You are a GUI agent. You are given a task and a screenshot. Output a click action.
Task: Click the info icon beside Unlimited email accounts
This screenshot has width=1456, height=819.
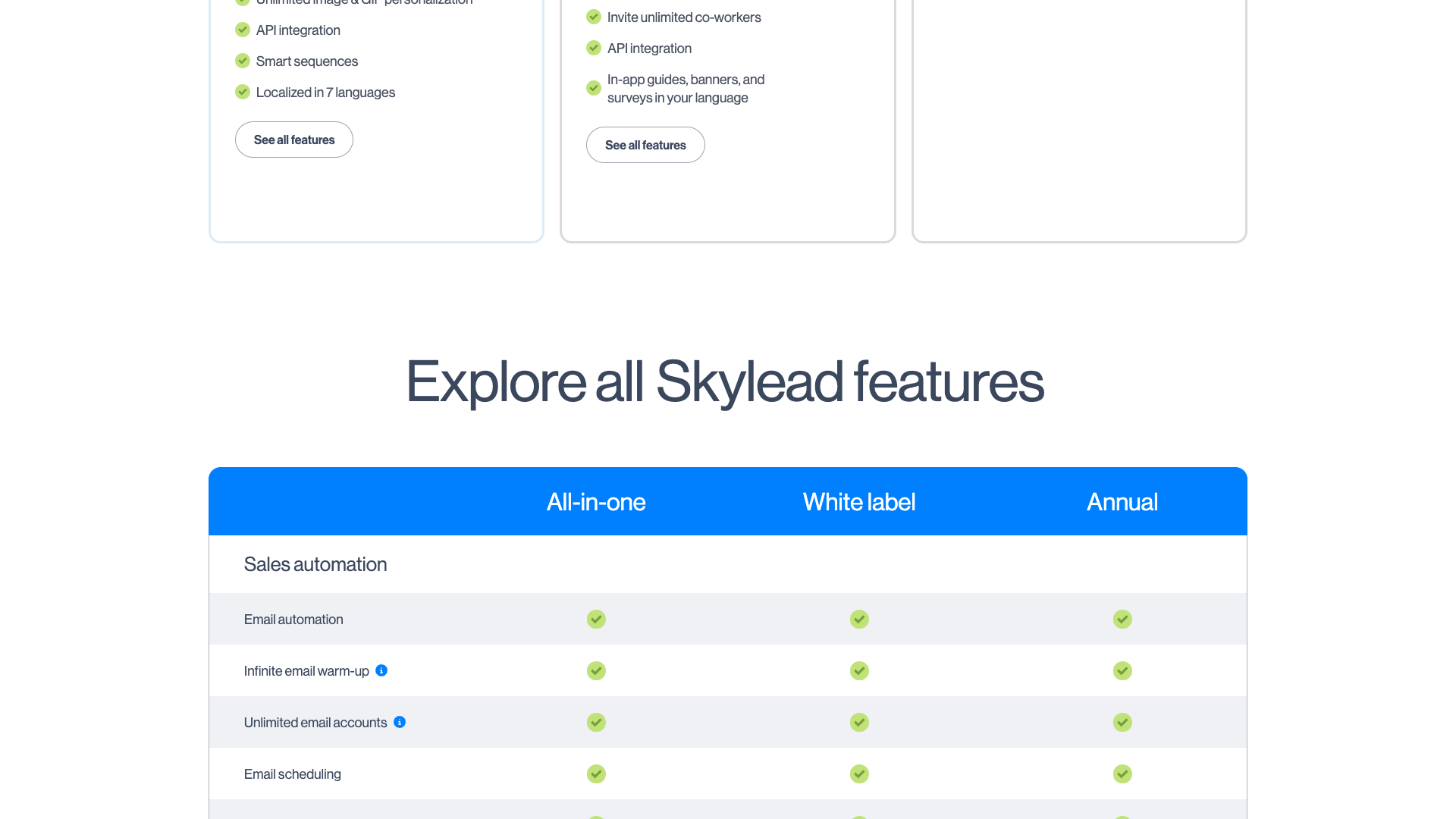click(400, 722)
